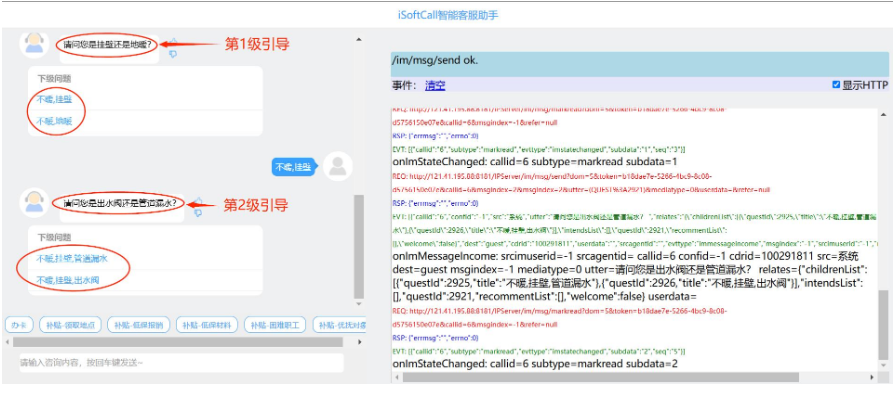
Task: Click the bot message 请问您是挂壁还是地暖?
Action: 107,44
